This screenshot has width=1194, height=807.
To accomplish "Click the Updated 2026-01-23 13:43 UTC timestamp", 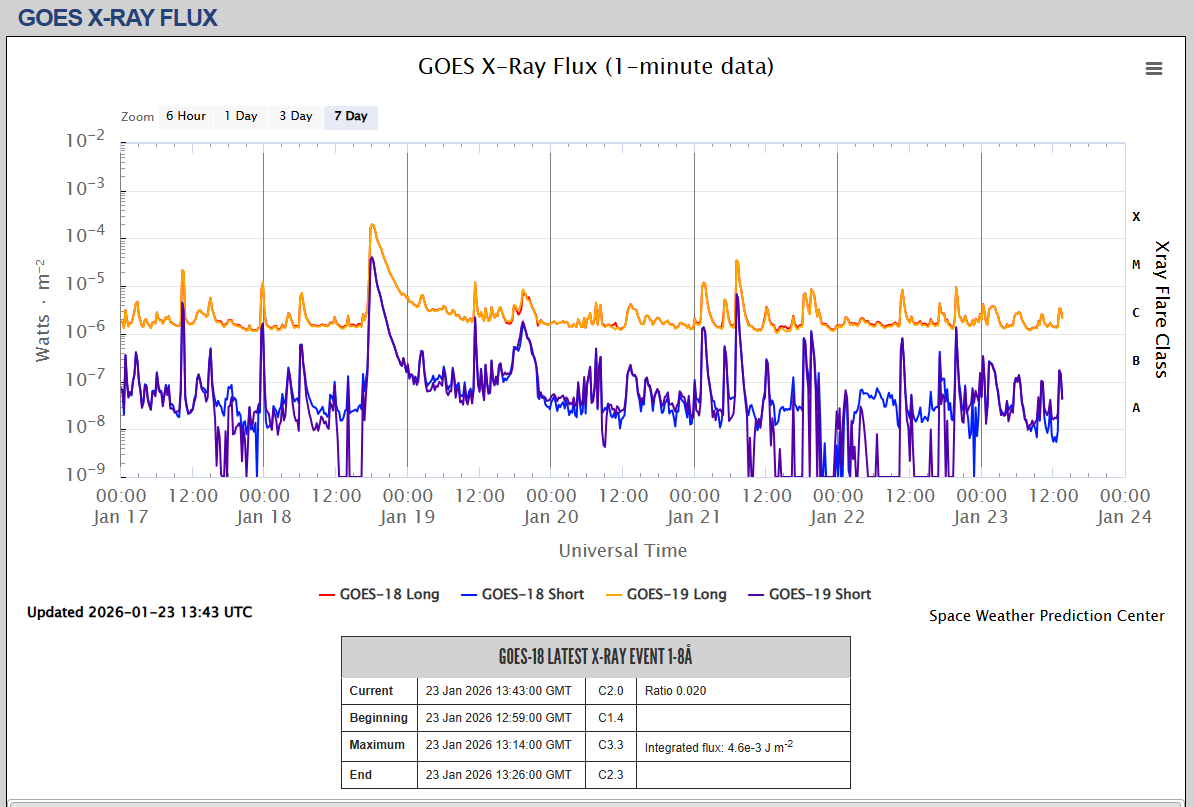I will coord(139,612).
